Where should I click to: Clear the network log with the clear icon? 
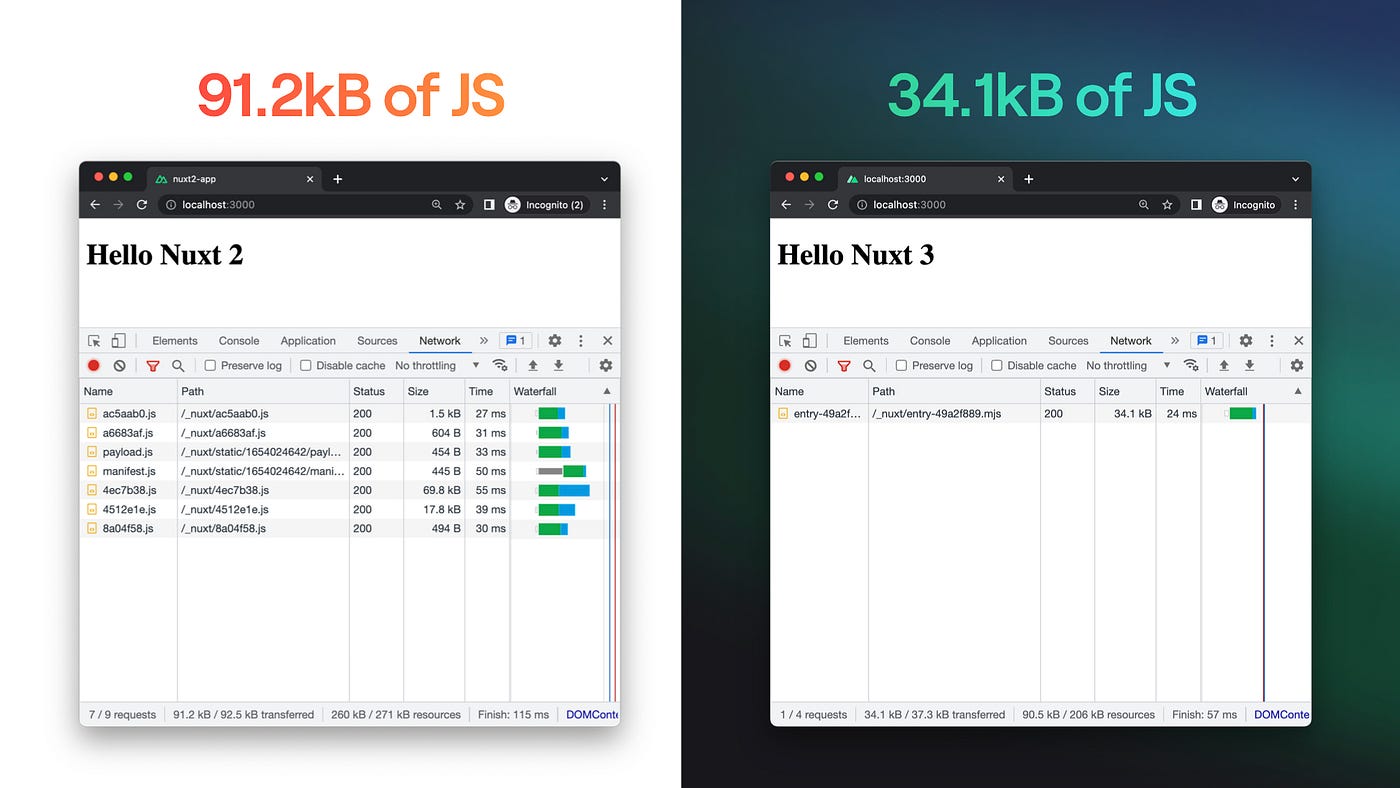pyautogui.click(x=119, y=365)
